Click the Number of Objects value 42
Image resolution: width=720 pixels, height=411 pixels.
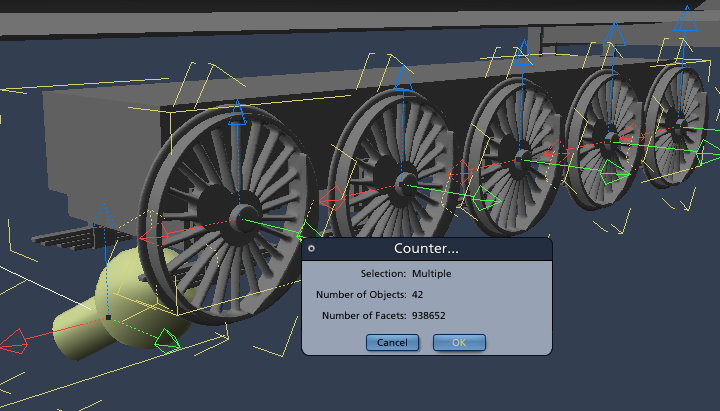tap(417, 294)
